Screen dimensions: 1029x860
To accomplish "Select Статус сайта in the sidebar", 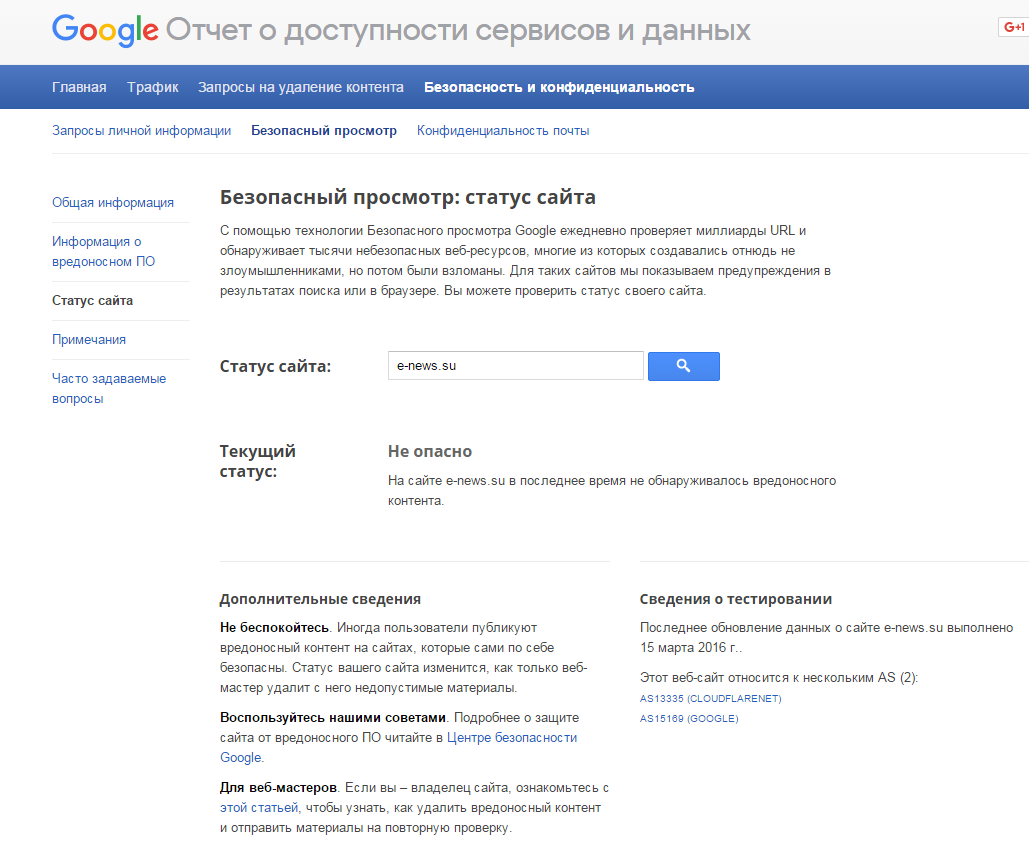I will point(92,301).
